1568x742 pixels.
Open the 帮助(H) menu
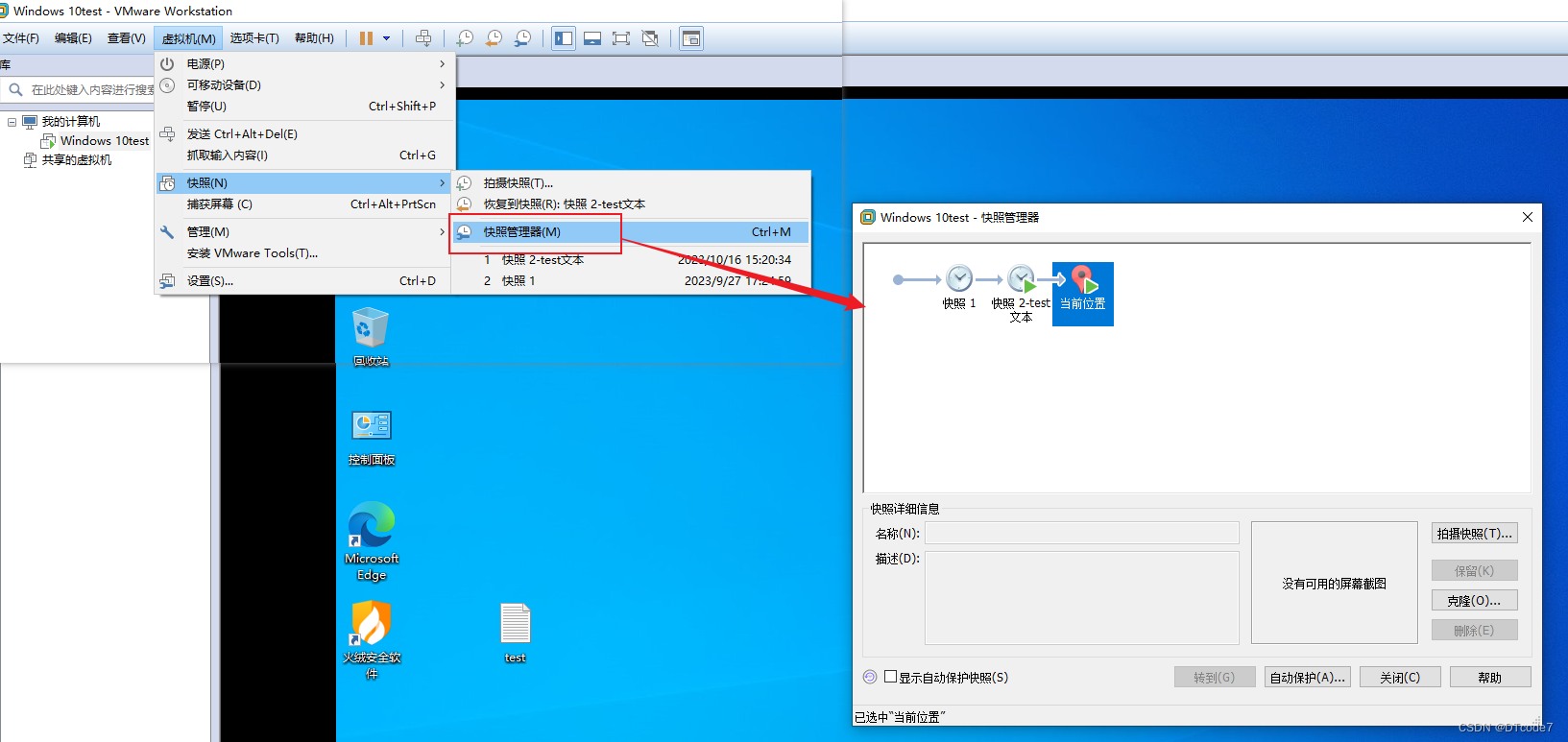(314, 38)
